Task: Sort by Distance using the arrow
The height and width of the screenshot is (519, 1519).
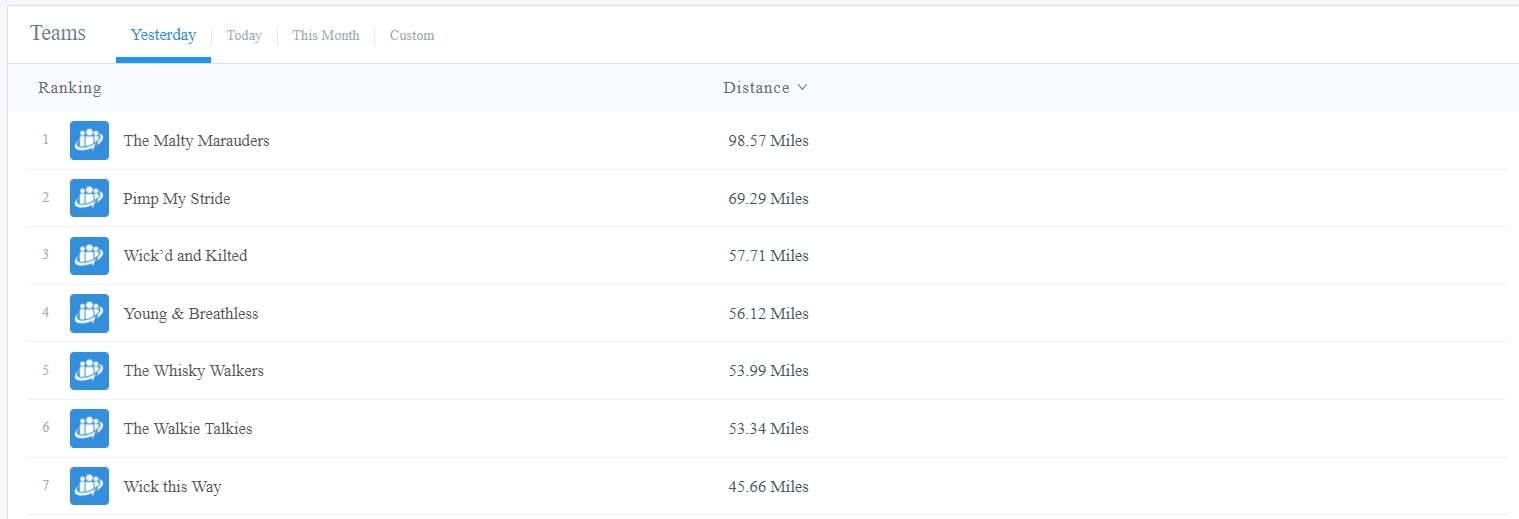Action: [x=802, y=88]
